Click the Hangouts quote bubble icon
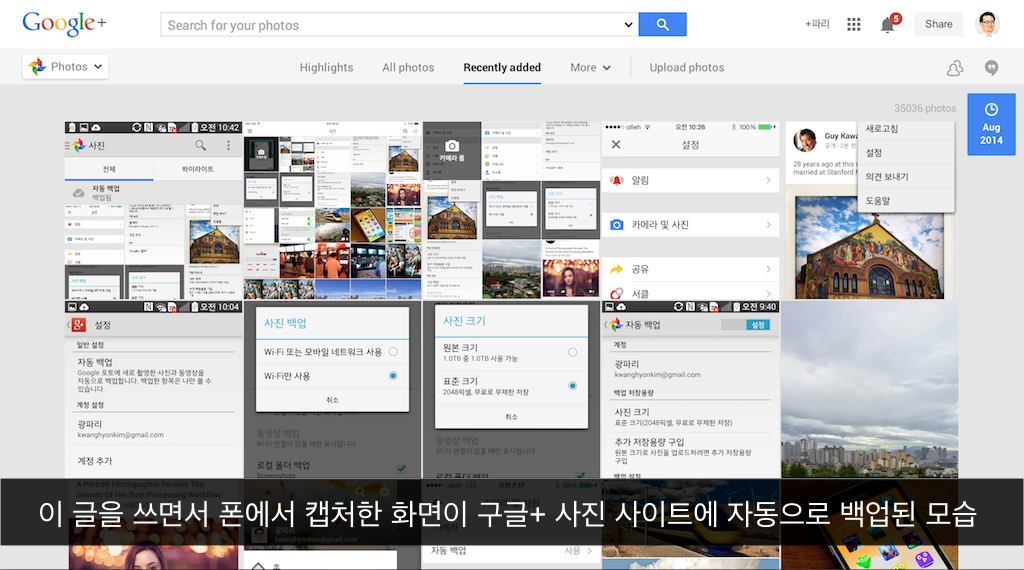The image size is (1024, 570). pos(991,67)
